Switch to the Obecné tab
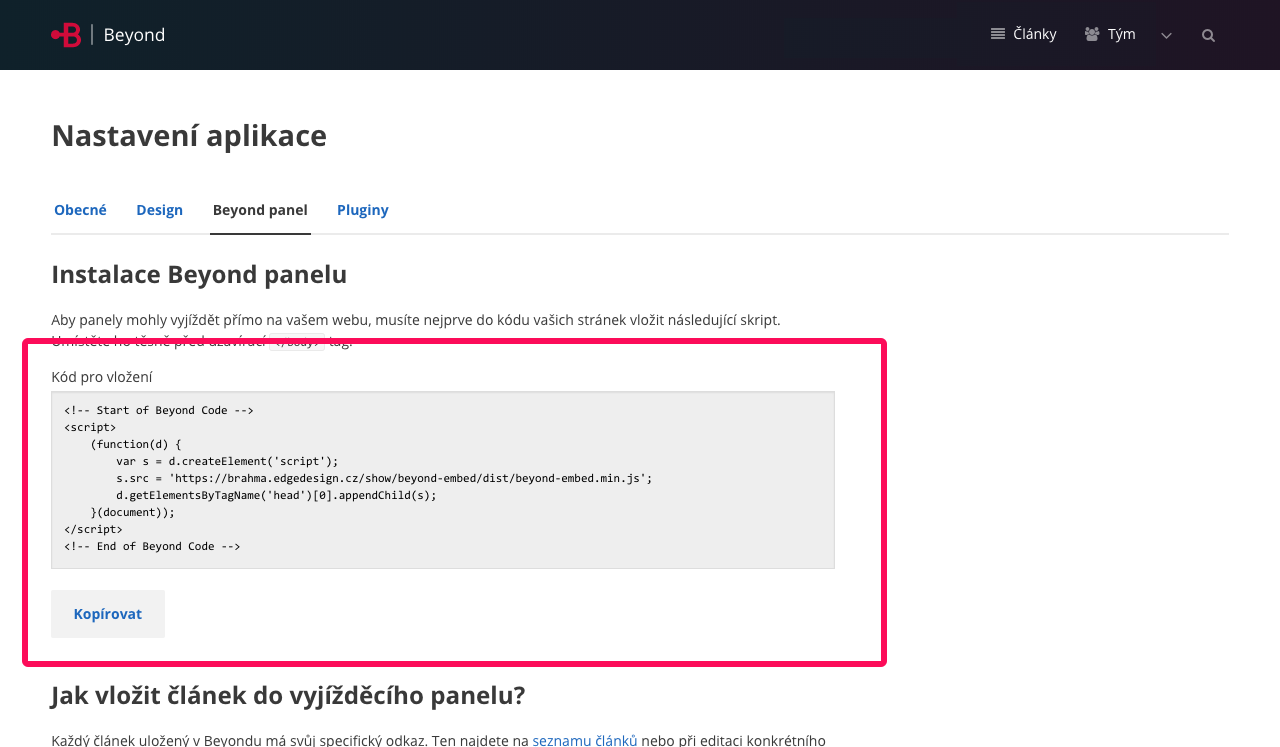Image resolution: width=1280 pixels, height=747 pixels. click(80, 210)
